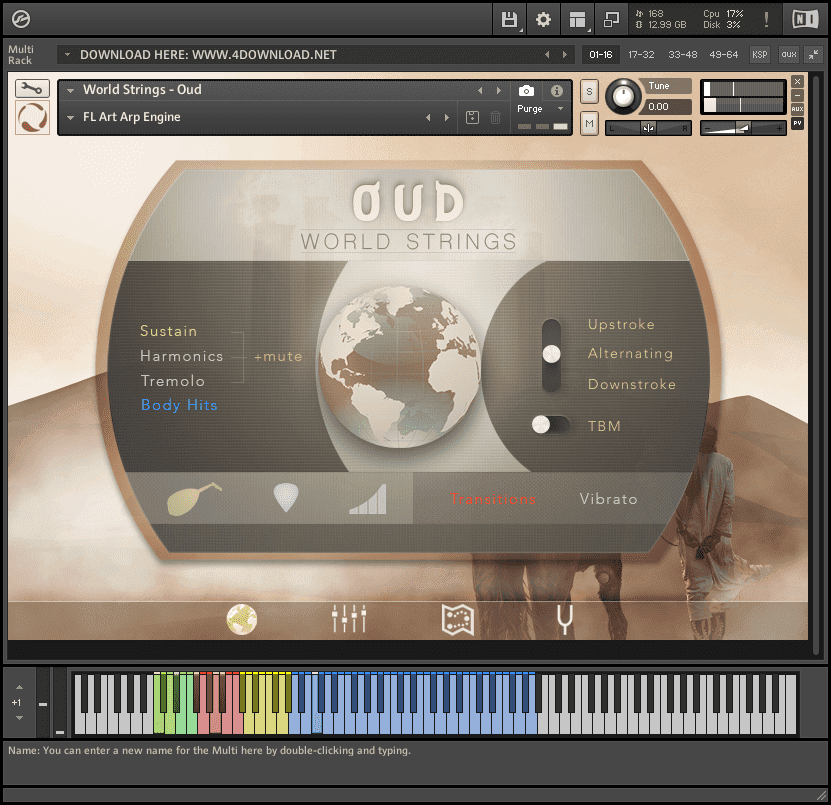Image resolution: width=831 pixels, height=805 pixels.
Task: Open the FL Art Arp Engine snapshot dropdown
Action: coord(70,117)
